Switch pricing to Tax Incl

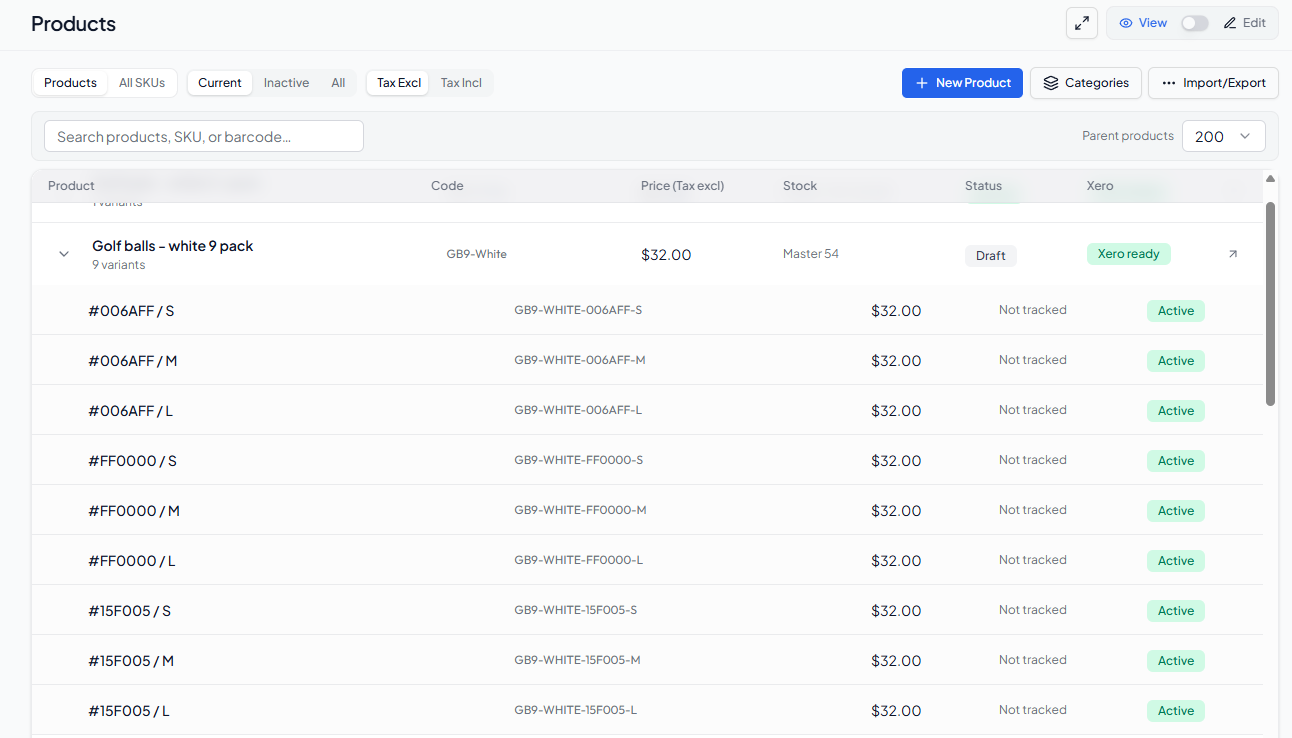pos(461,83)
